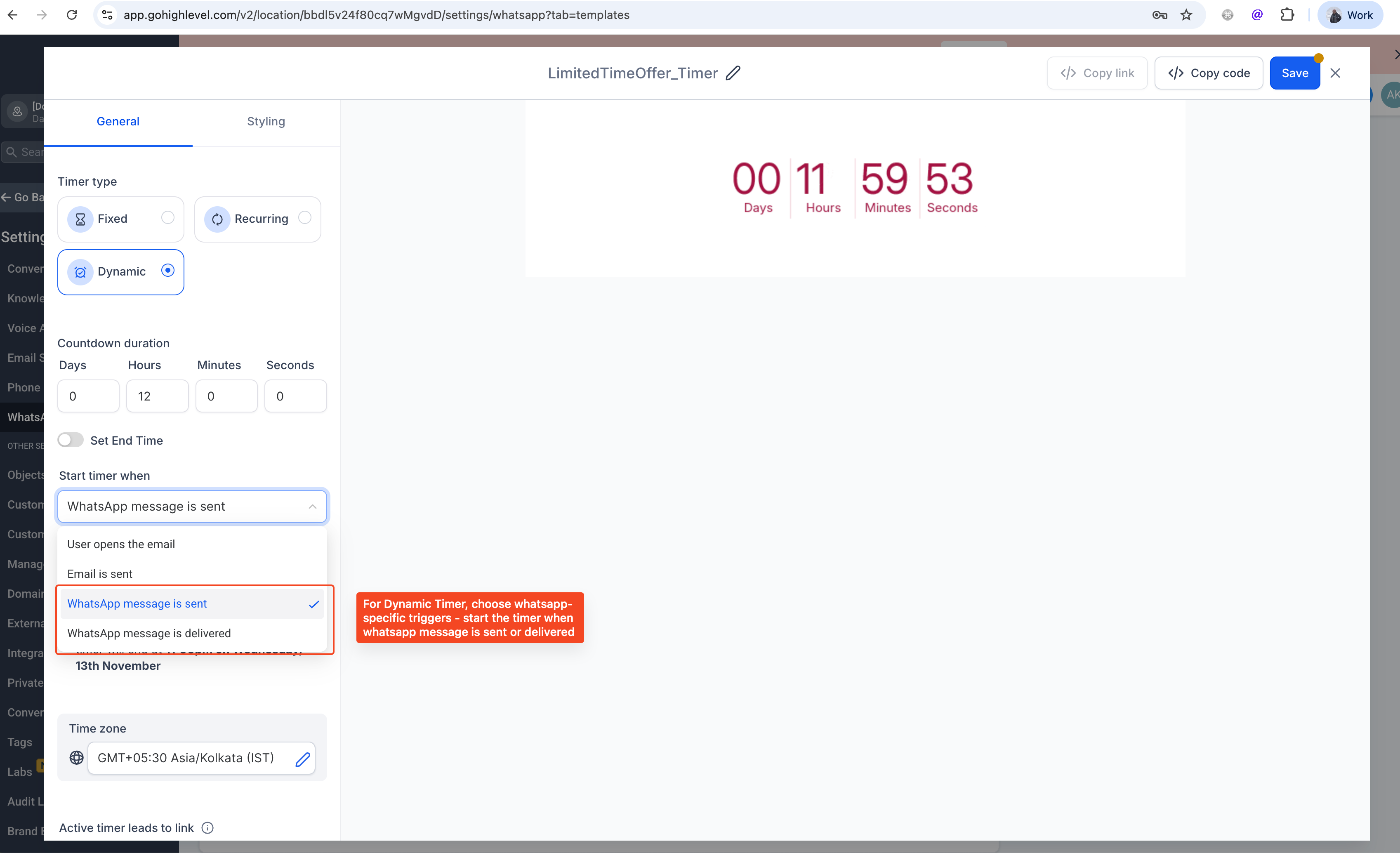Open the General tab
Screen dimensions: 1400x853
[x=118, y=121]
